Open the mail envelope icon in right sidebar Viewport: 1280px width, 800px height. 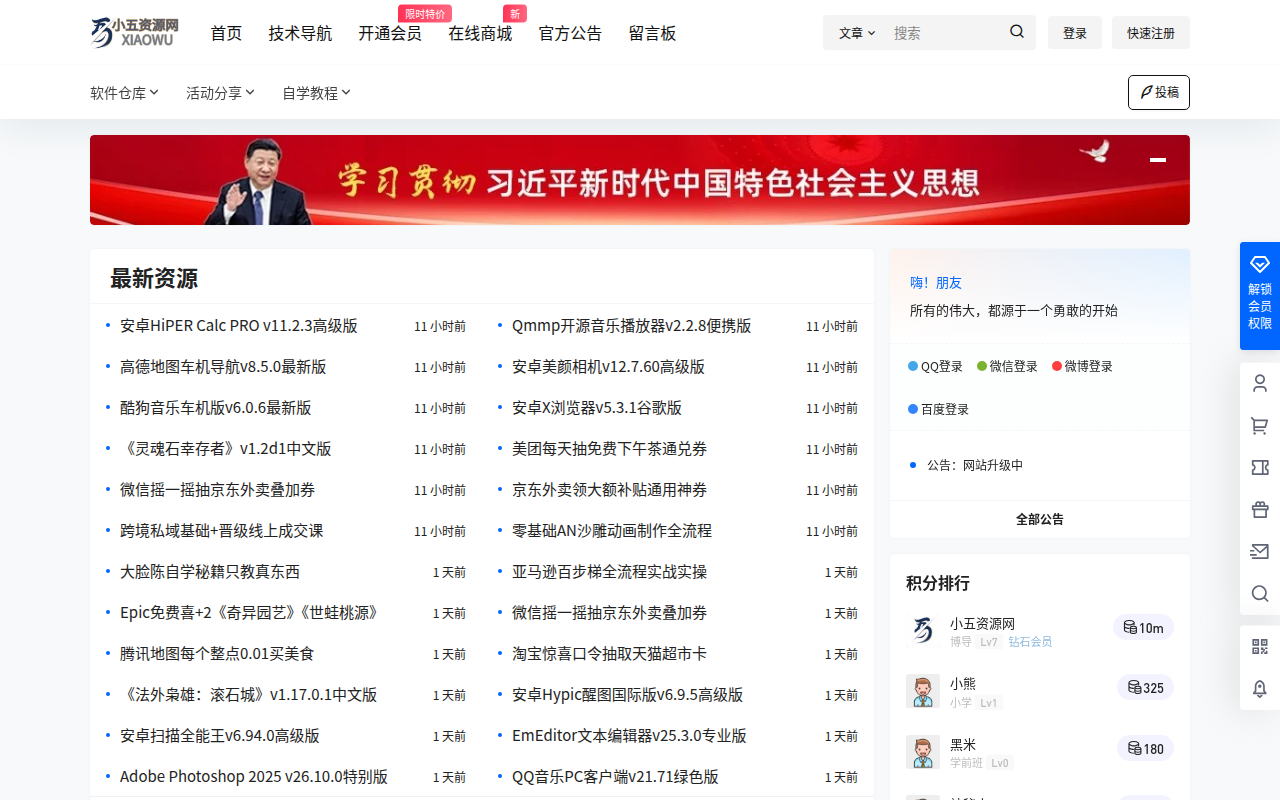(1260, 551)
